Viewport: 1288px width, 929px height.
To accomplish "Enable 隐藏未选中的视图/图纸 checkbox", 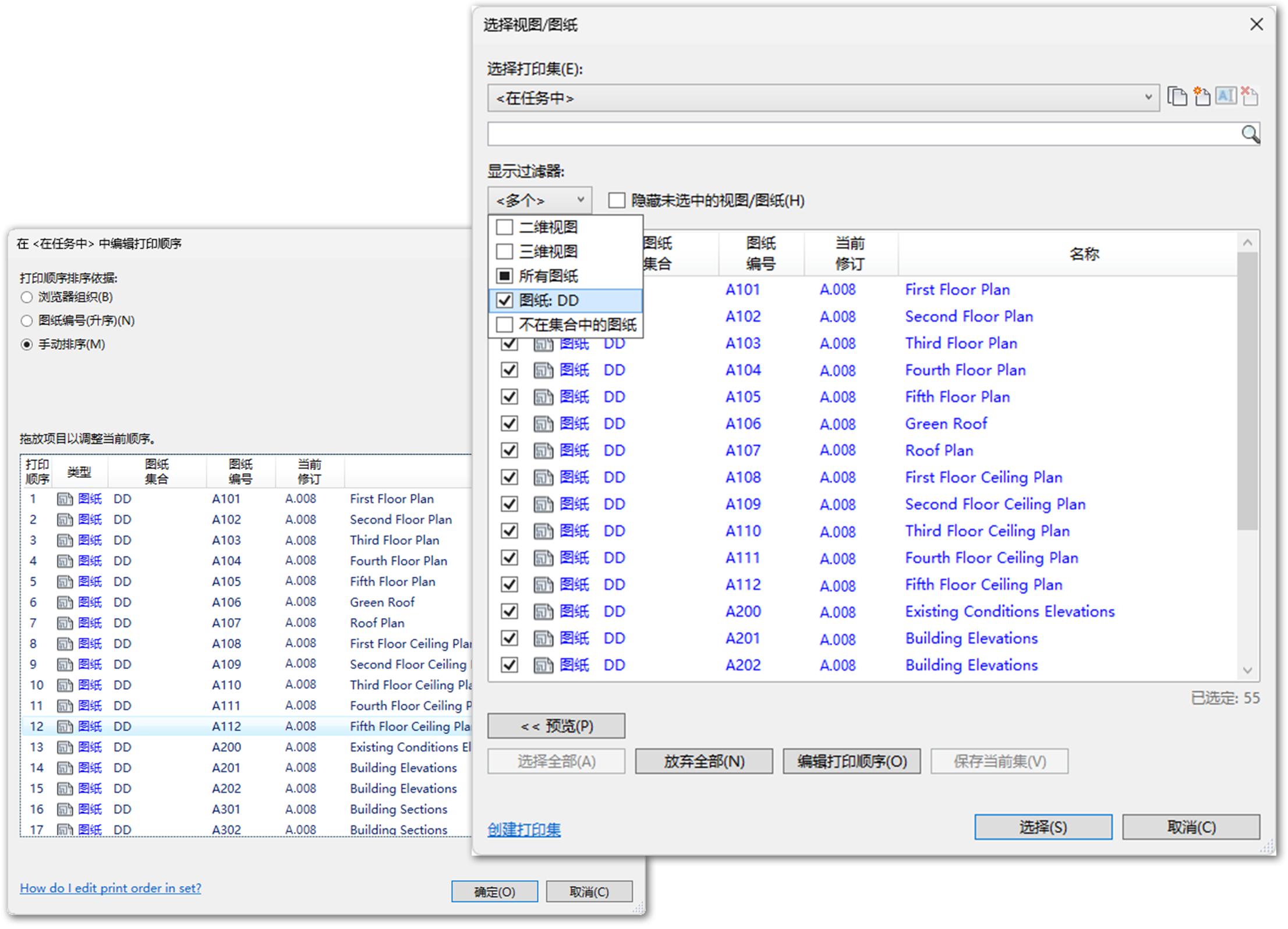I will 616,201.
